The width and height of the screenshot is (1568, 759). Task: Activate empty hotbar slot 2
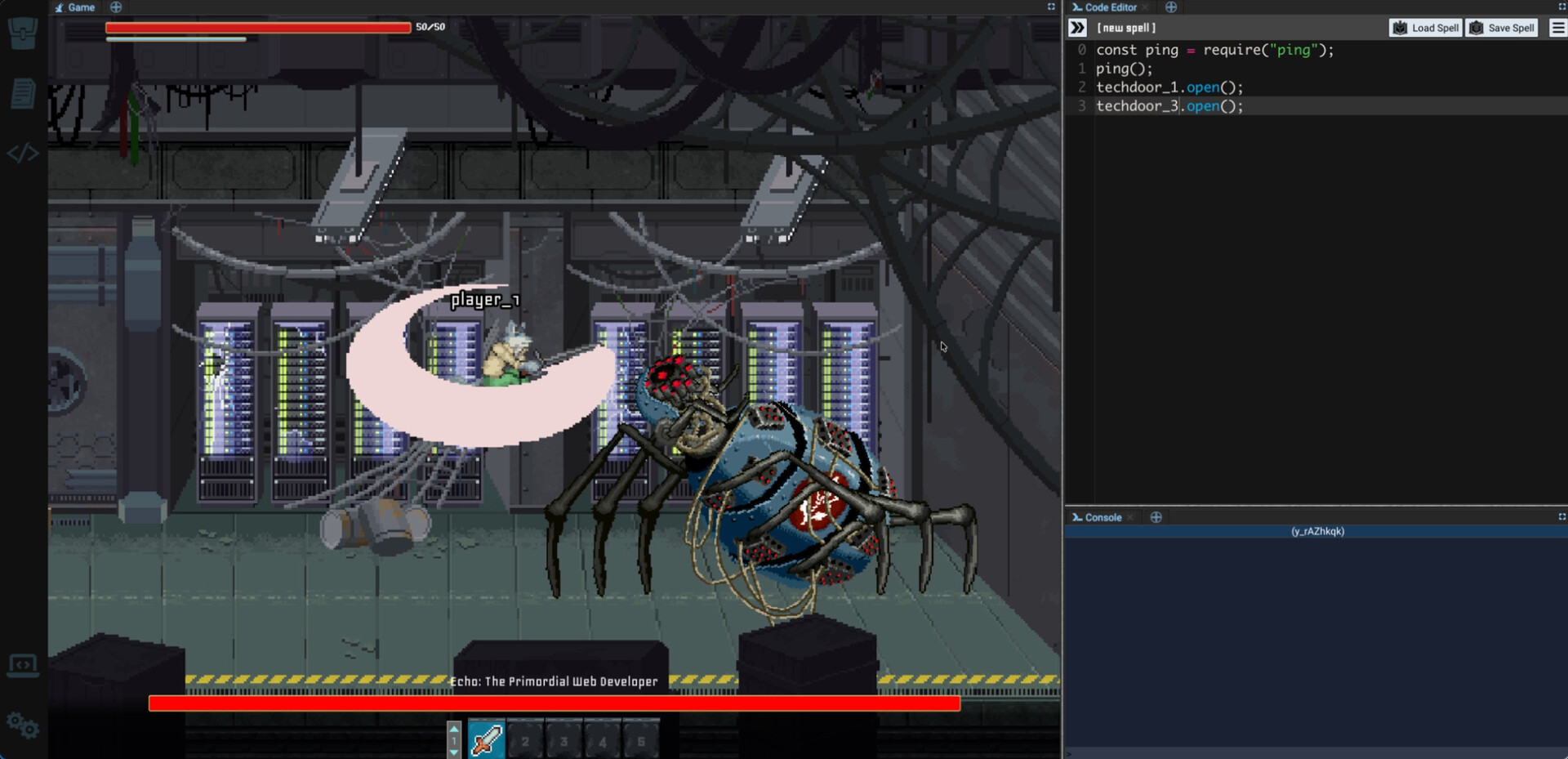525,739
